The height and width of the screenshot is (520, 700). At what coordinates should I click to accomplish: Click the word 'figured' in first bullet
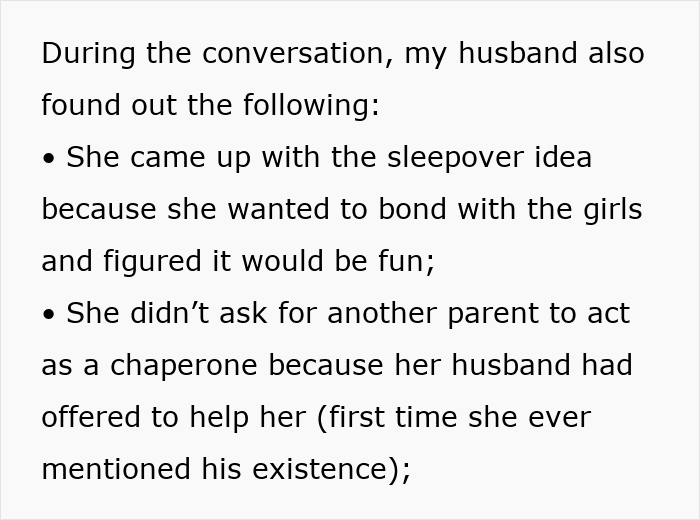(152, 262)
